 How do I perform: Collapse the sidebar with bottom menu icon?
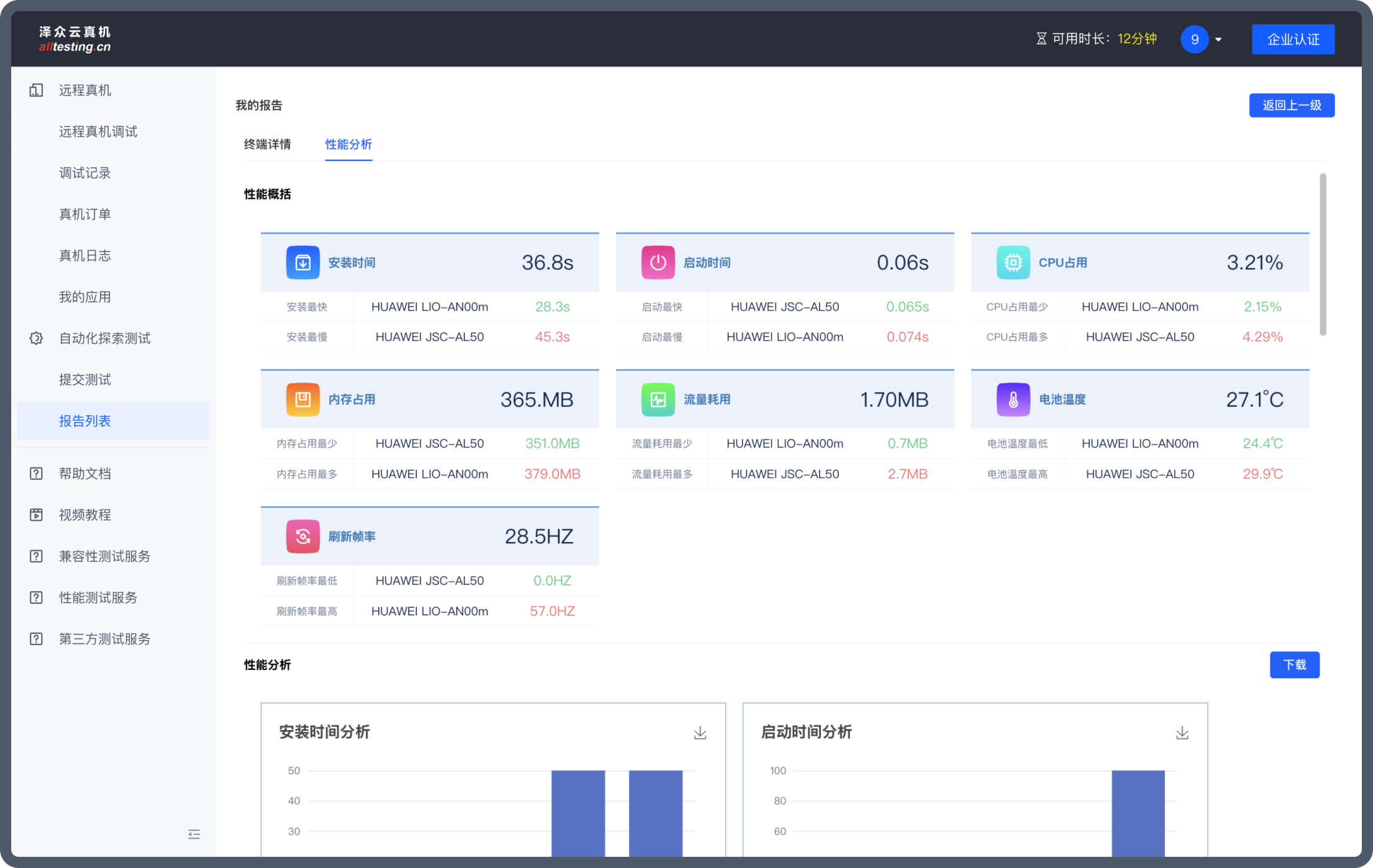pyautogui.click(x=194, y=834)
